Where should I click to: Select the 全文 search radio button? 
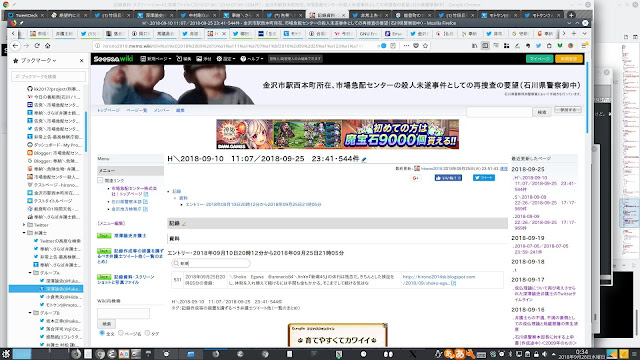tap(102, 333)
